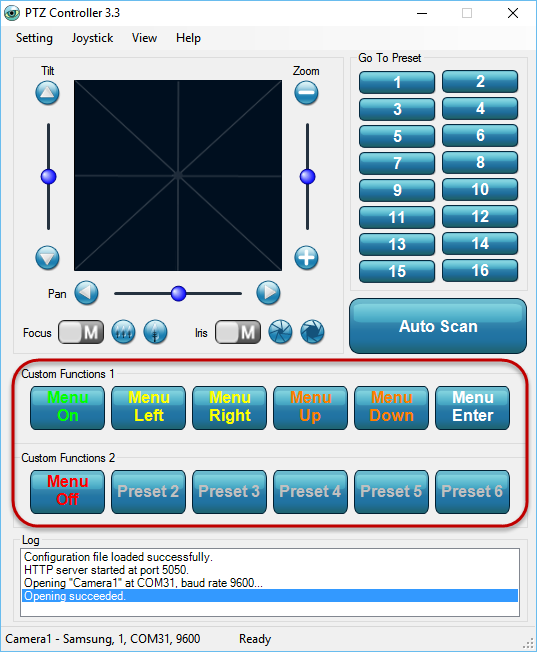Click the Focus near icon with single tree
The image size is (537, 652).
pyautogui.click(x=155, y=332)
